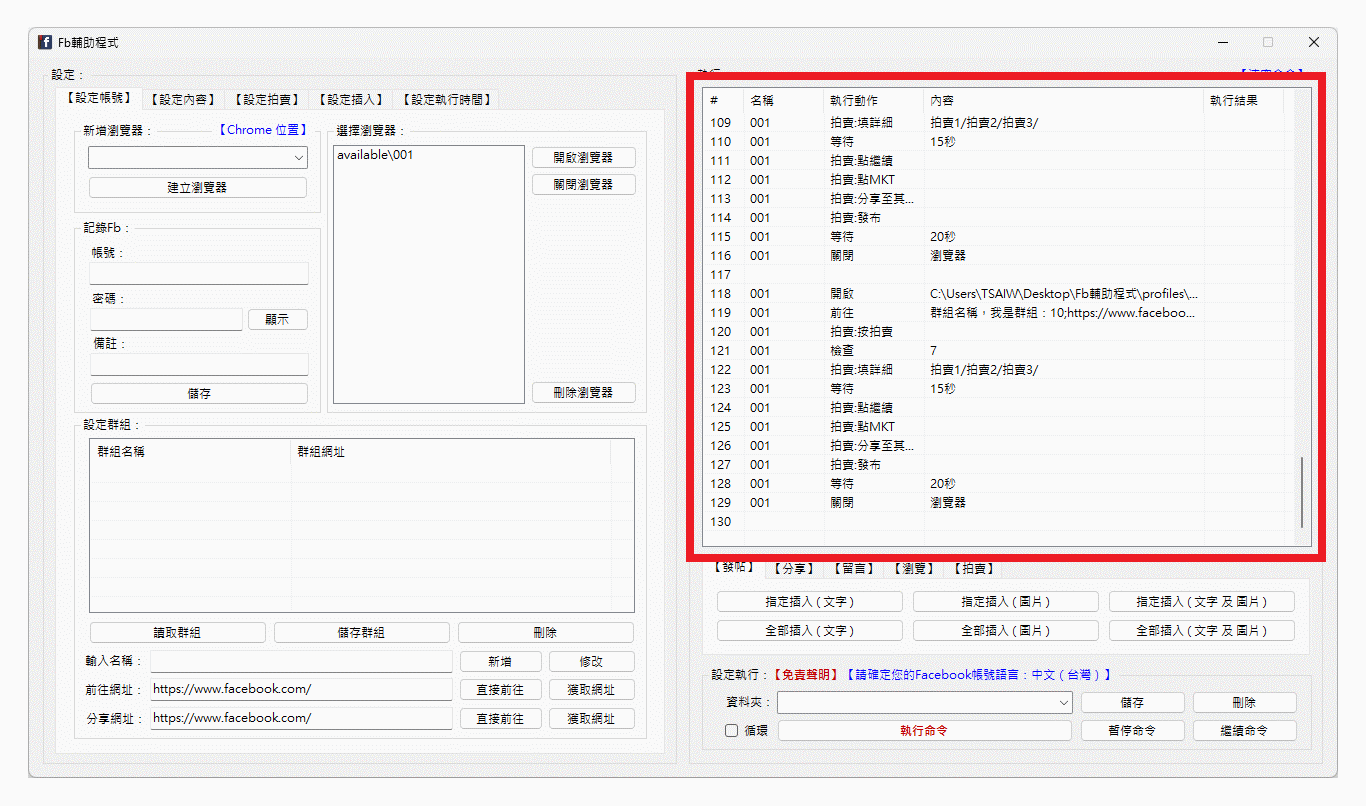Click the Fb app icon in title bar
The image size is (1366, 806).
pyautogui.click(x=45, y=42)
